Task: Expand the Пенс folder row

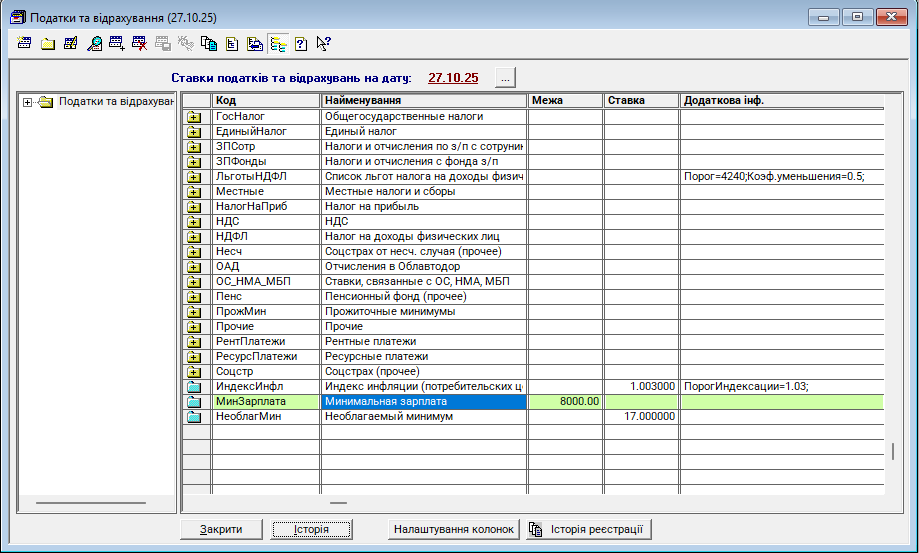Action: 195,297
